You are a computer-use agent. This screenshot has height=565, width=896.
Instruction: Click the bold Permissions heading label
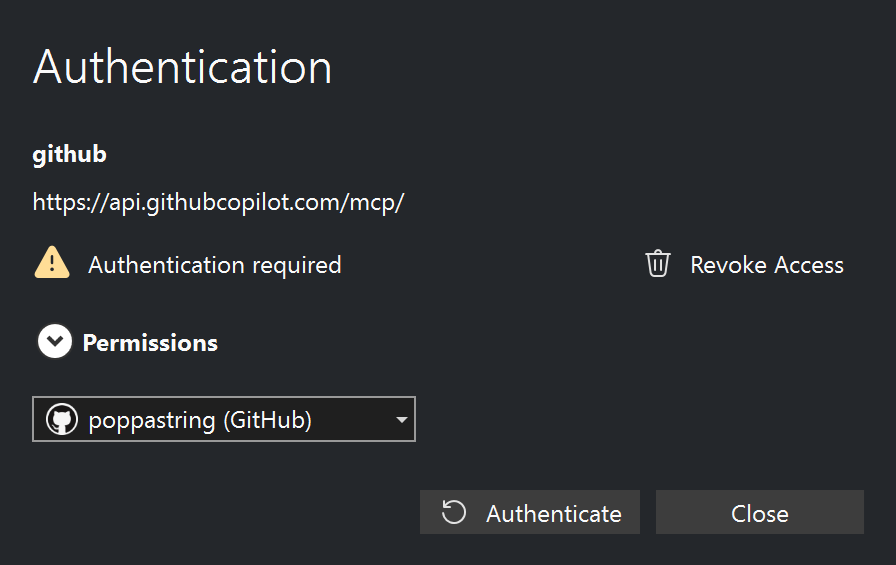coord(150,343)
